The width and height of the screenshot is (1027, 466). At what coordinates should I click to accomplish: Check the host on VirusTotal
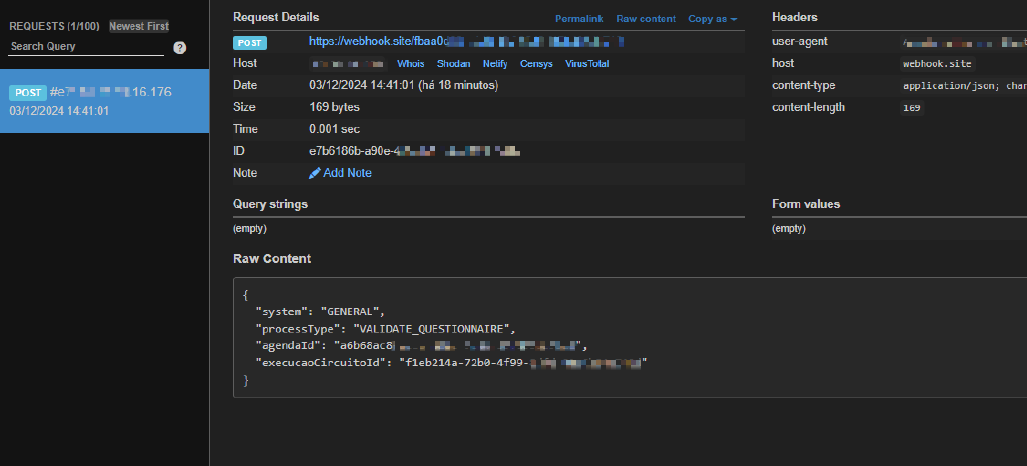[587, 64]
